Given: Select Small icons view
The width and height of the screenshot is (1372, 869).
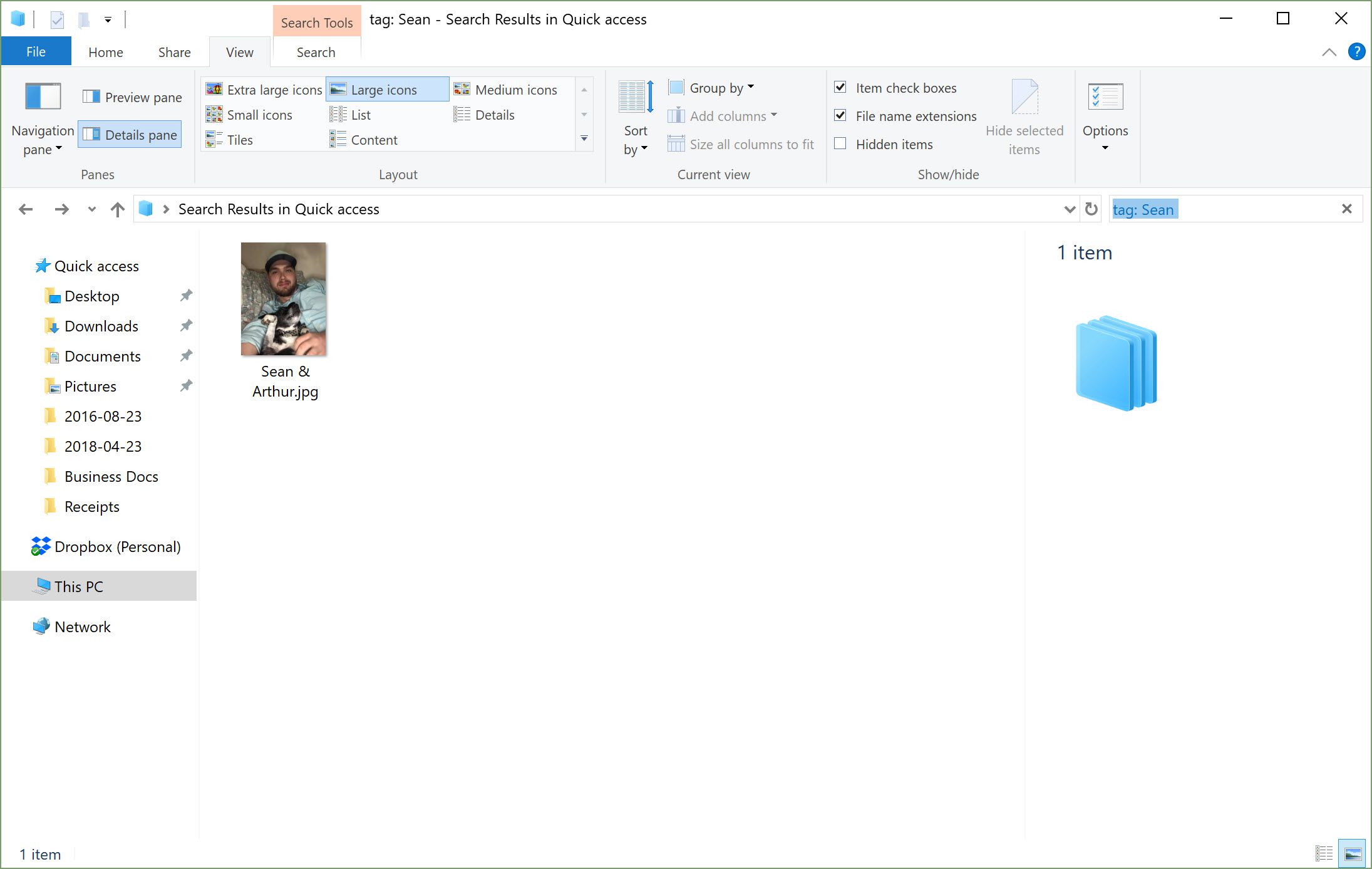Looking at the screenshot, I should pos(259,114).
